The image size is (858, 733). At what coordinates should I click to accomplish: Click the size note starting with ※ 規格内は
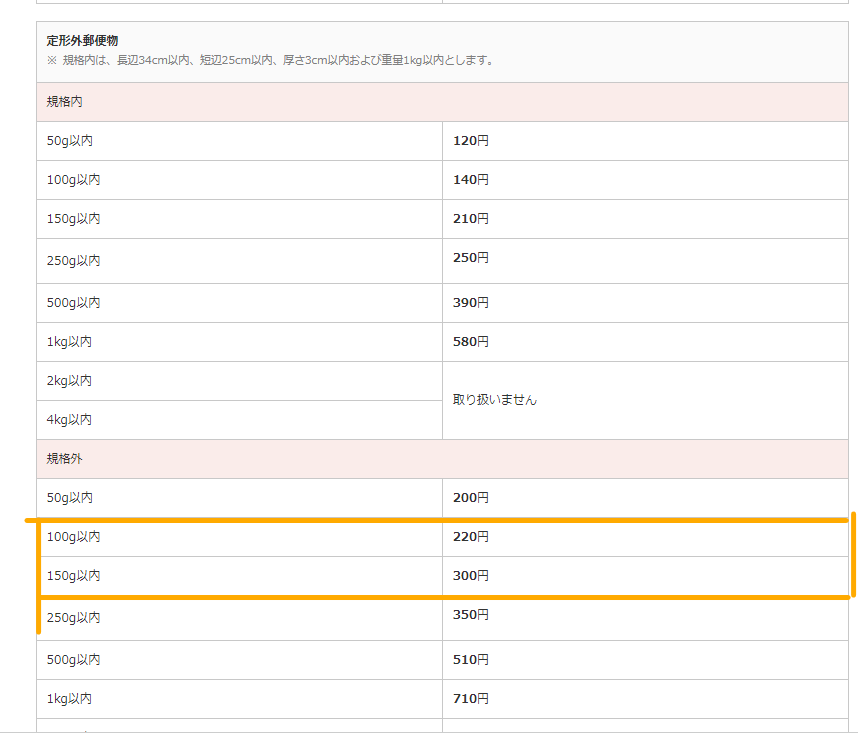click(270, 60)
